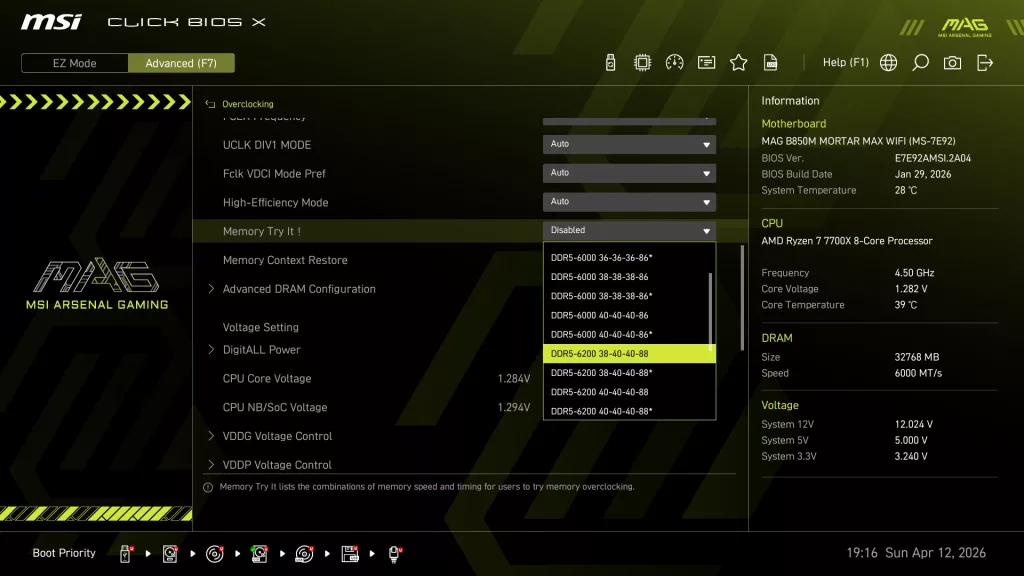Switch to Advanced (F7) mode
The image size is (1024, 576).
[181, 63]
